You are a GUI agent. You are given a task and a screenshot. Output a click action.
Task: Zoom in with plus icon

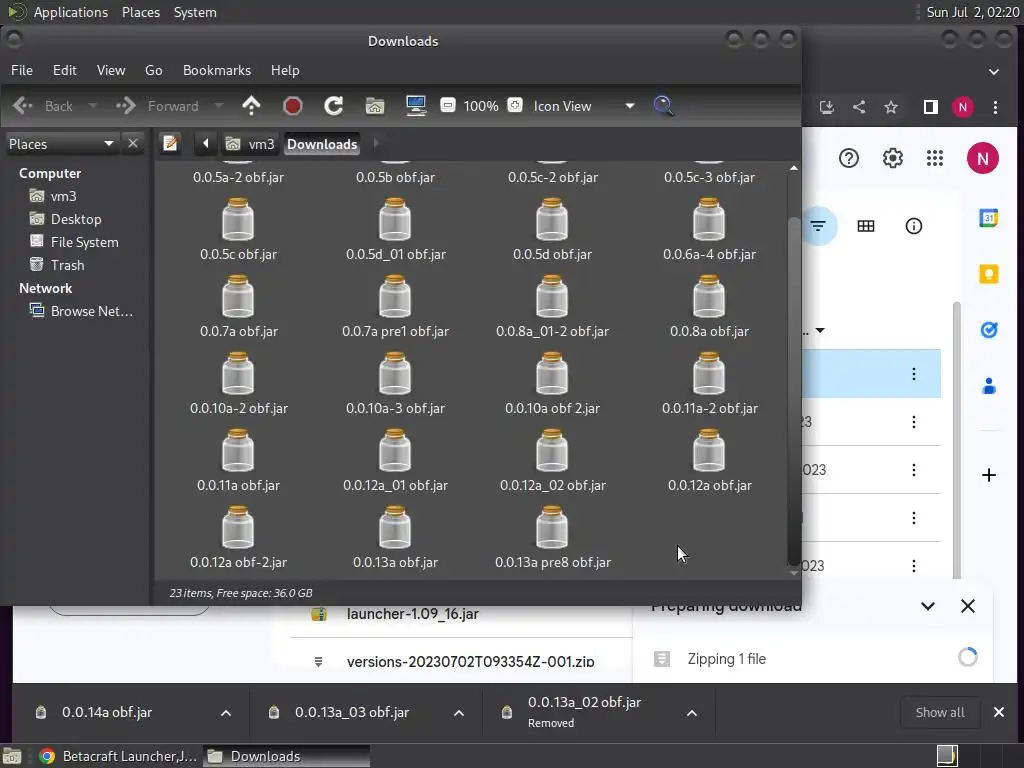point(515,105)
